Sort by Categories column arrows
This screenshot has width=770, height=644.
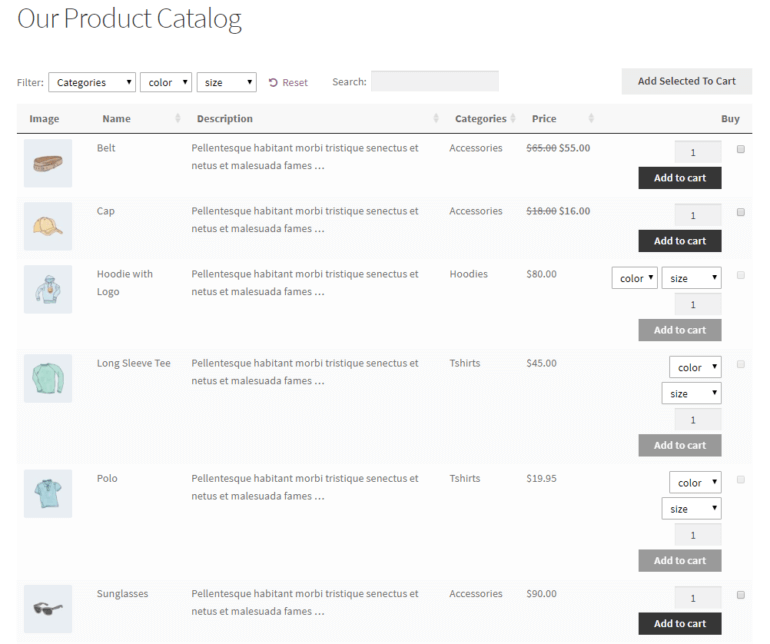(513, 118)
